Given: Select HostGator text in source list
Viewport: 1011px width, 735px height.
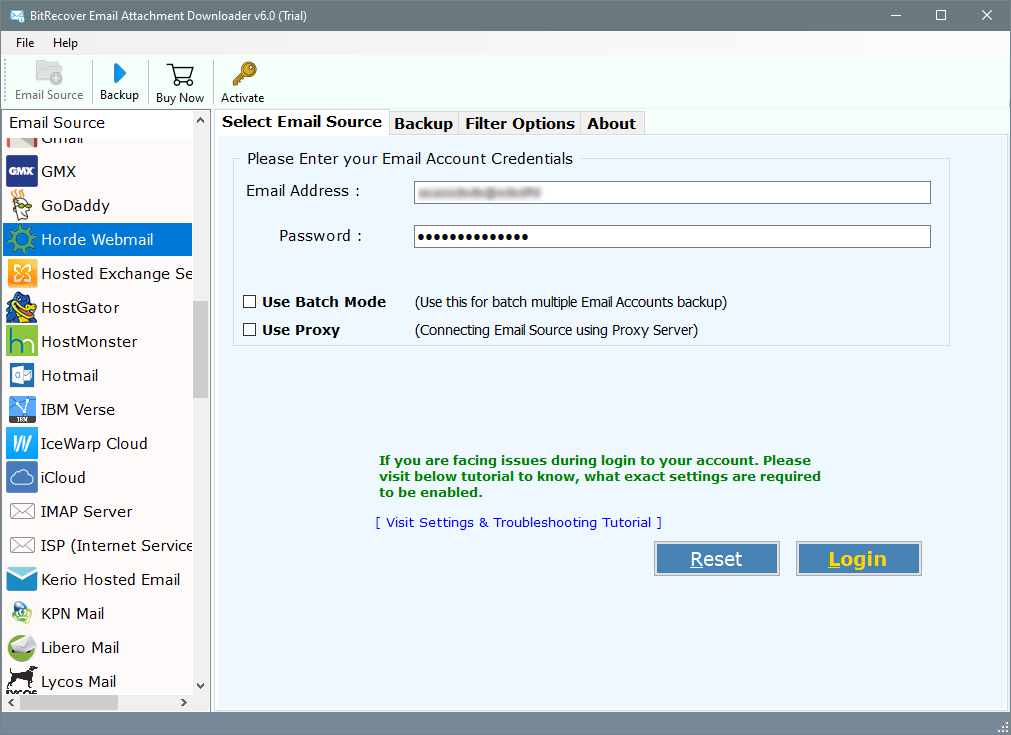Looking at the screenshot, I should point(81,308).
